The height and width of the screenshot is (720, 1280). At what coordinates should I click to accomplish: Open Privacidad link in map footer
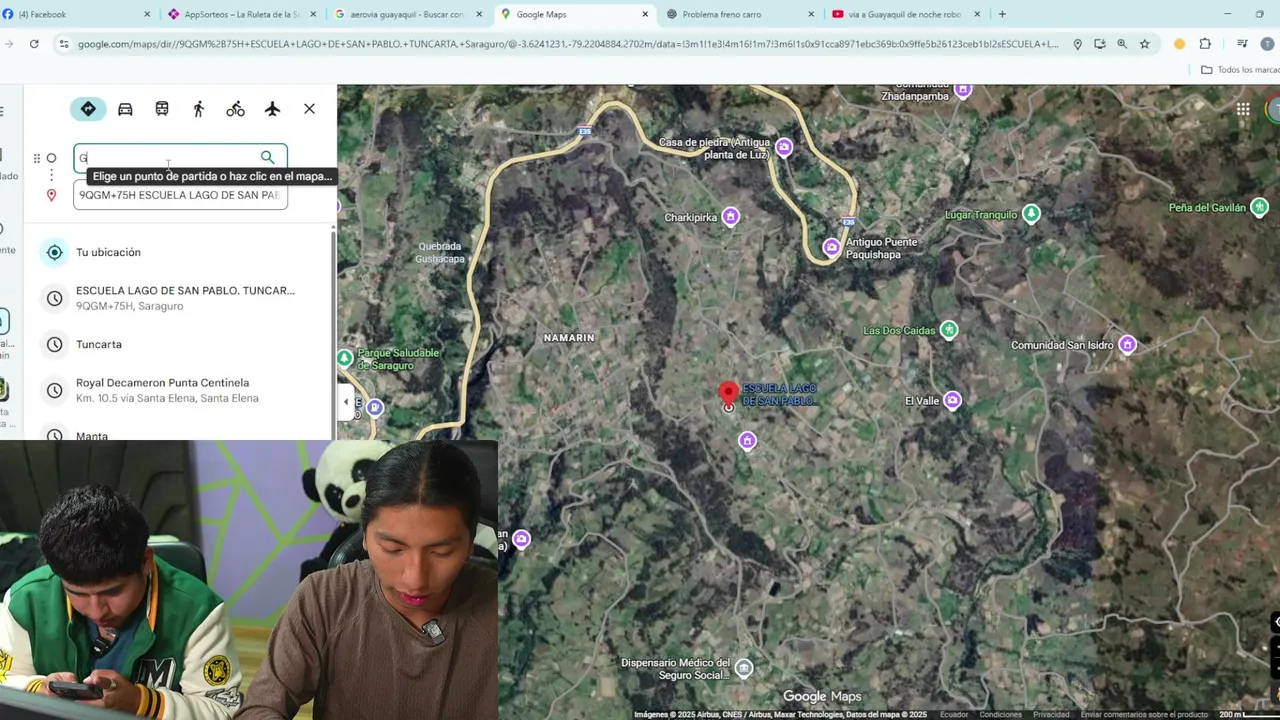point(1051,714)
